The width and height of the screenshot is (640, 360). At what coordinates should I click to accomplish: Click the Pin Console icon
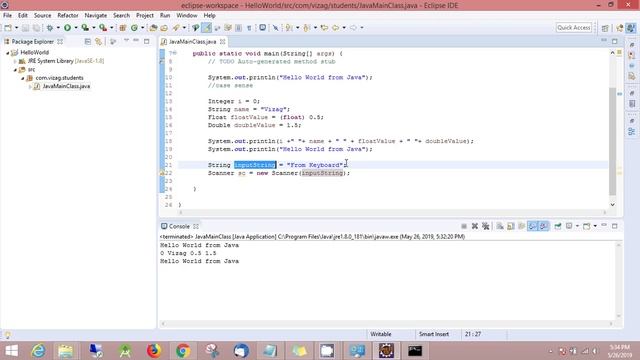[x=558, y=226]
